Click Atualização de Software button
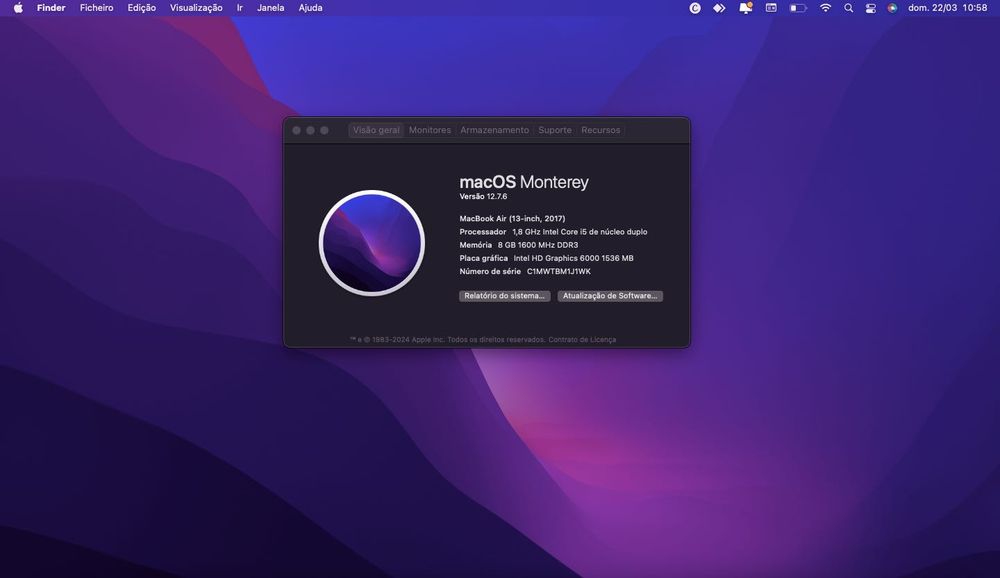1000x578 pixels. pyautogui.click(x=610, y=295)
